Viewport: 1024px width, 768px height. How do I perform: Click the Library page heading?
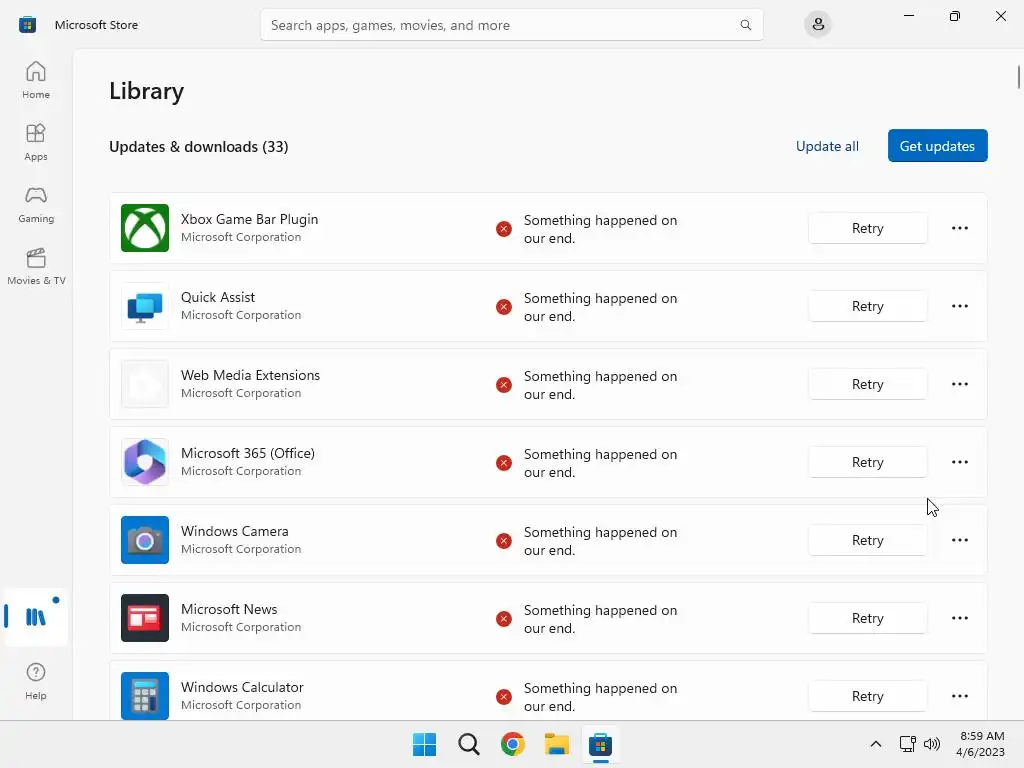coord(146,91)
